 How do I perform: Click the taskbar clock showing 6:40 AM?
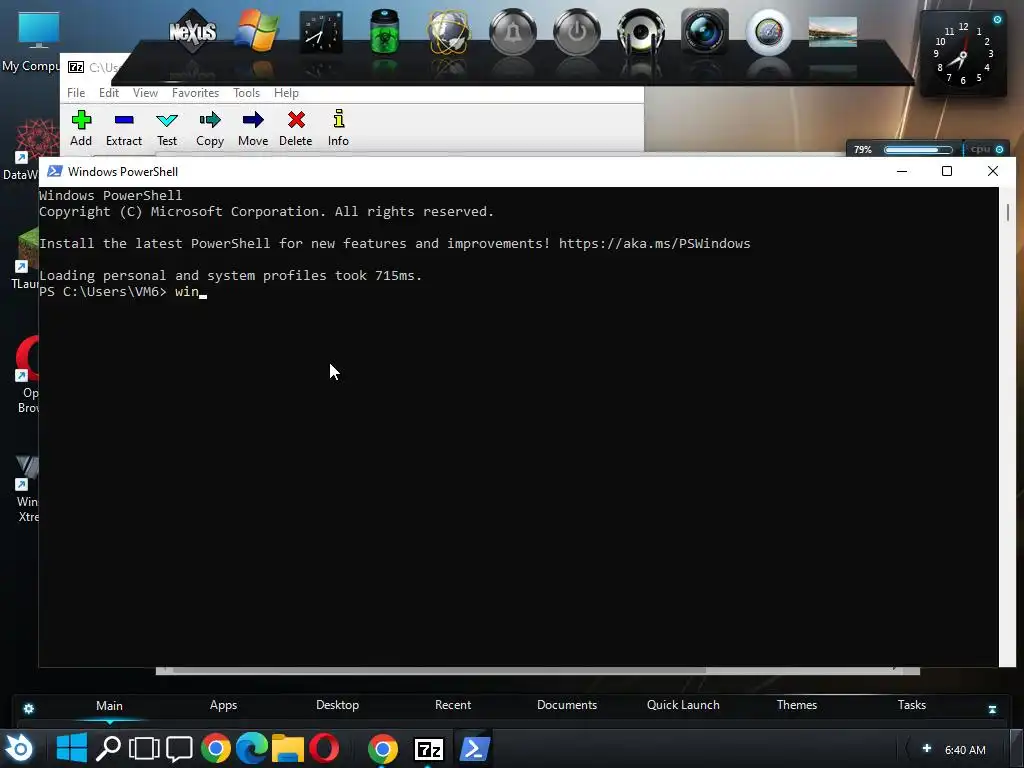(x=965, y=750)
